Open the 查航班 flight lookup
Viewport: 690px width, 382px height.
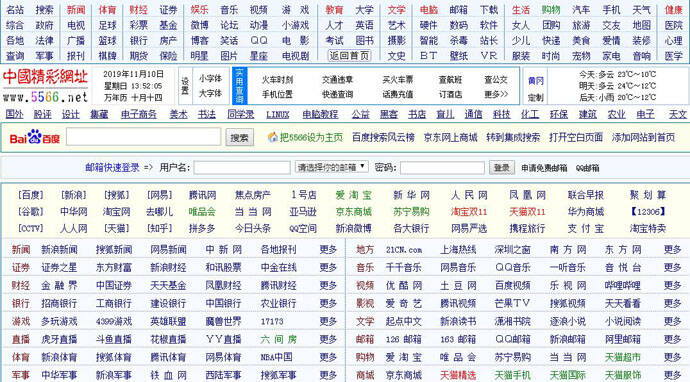tap(450, 80)
